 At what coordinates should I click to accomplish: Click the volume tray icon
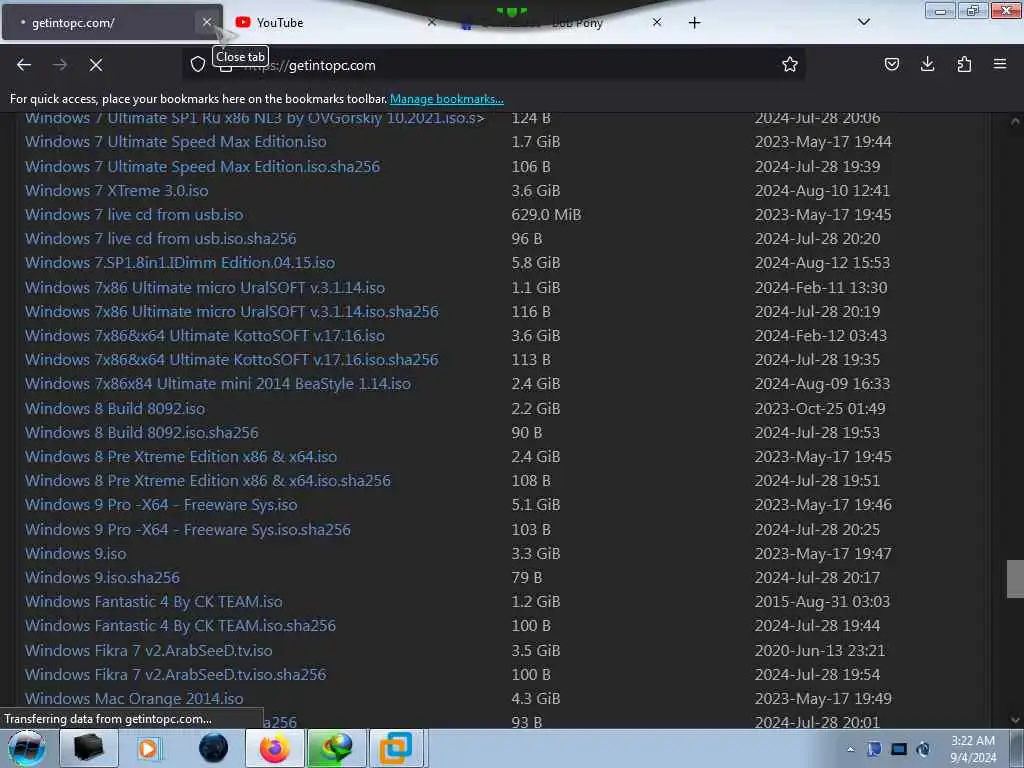(923, 749)
